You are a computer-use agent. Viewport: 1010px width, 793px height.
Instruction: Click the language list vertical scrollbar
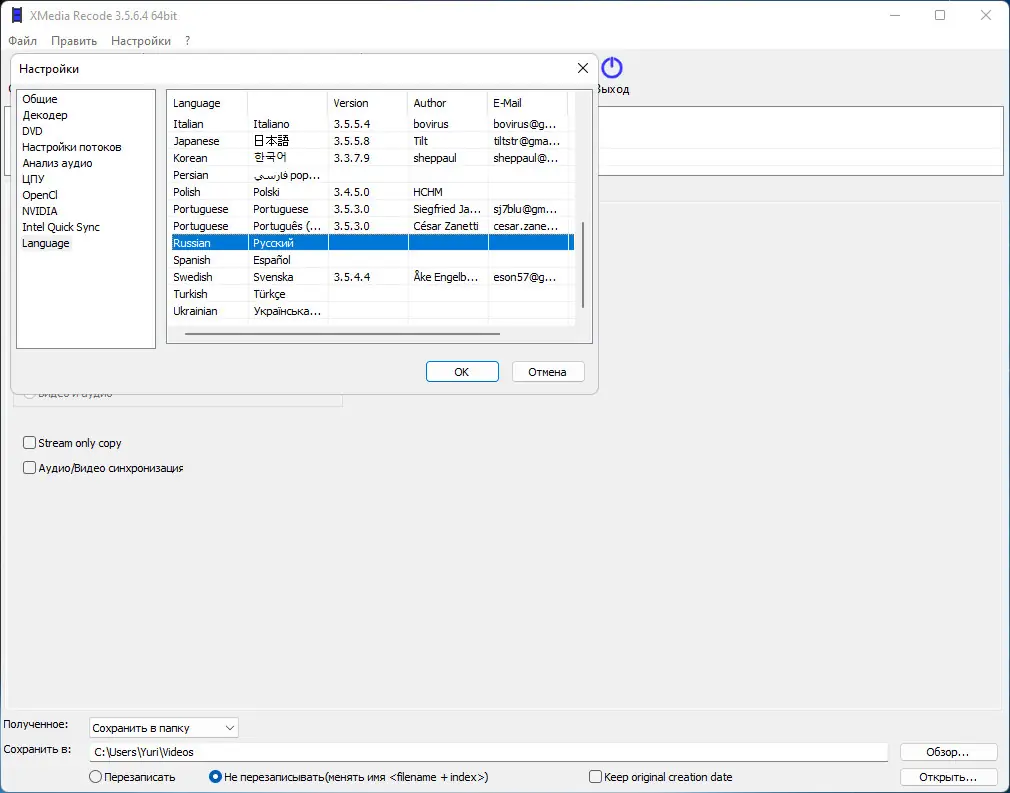[583, 265]
